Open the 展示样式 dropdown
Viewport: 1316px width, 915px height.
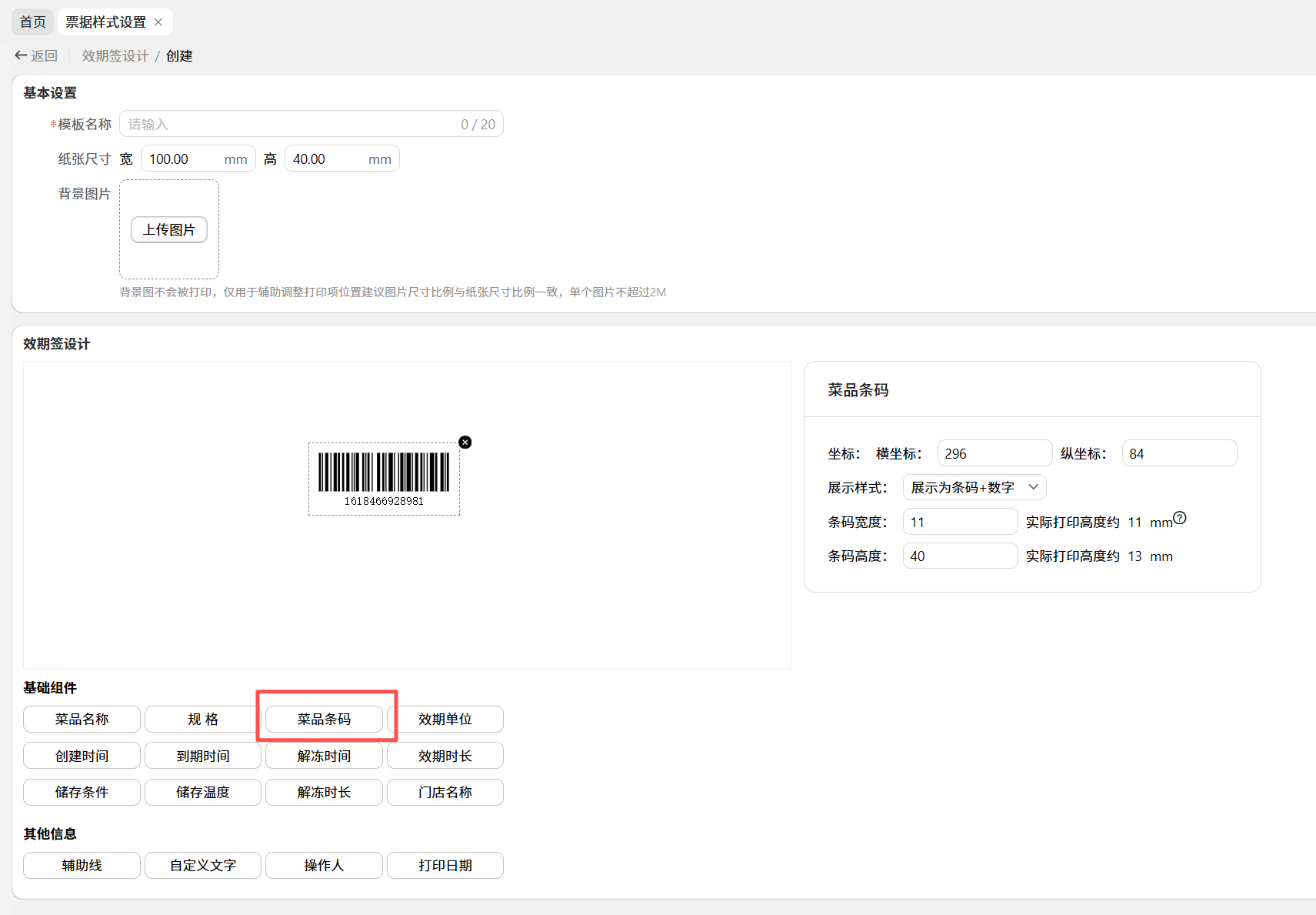(975, 487)
